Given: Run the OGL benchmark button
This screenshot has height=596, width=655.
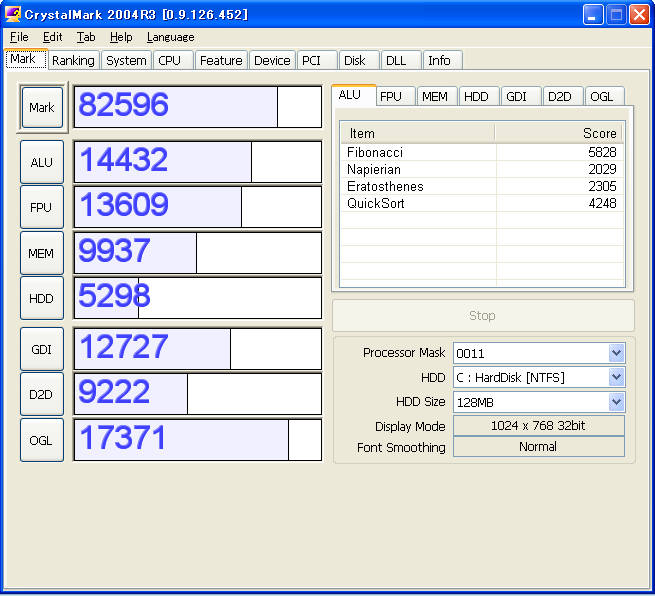Looking at the screenshot, I should click(x=42, y=440).
